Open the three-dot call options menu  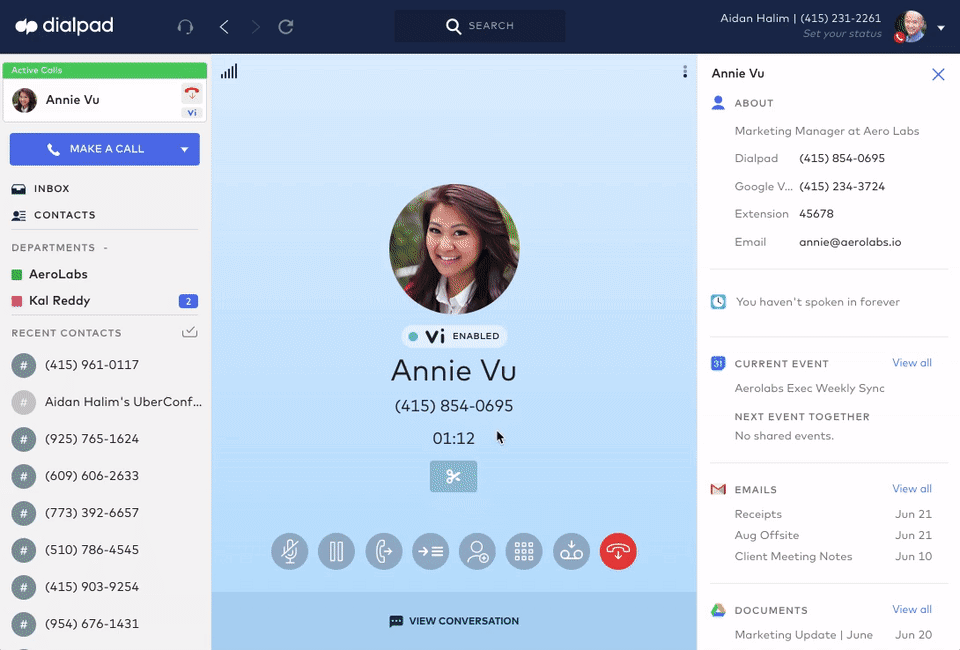[685, 72]
